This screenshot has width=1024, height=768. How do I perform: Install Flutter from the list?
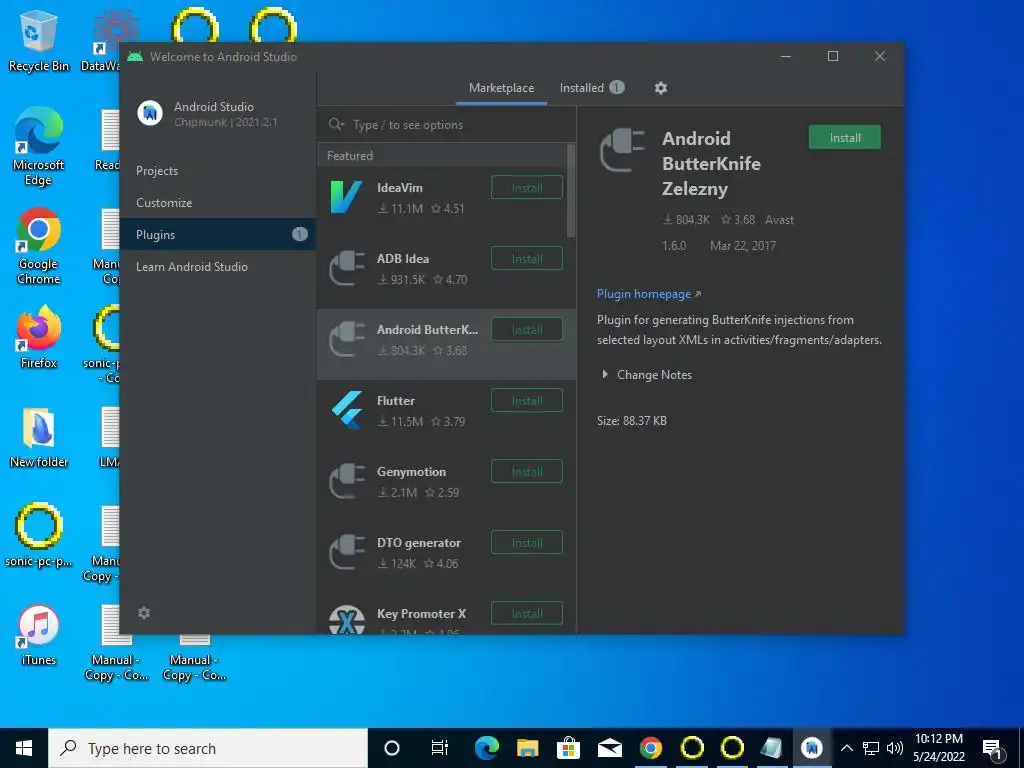(527, 400)
